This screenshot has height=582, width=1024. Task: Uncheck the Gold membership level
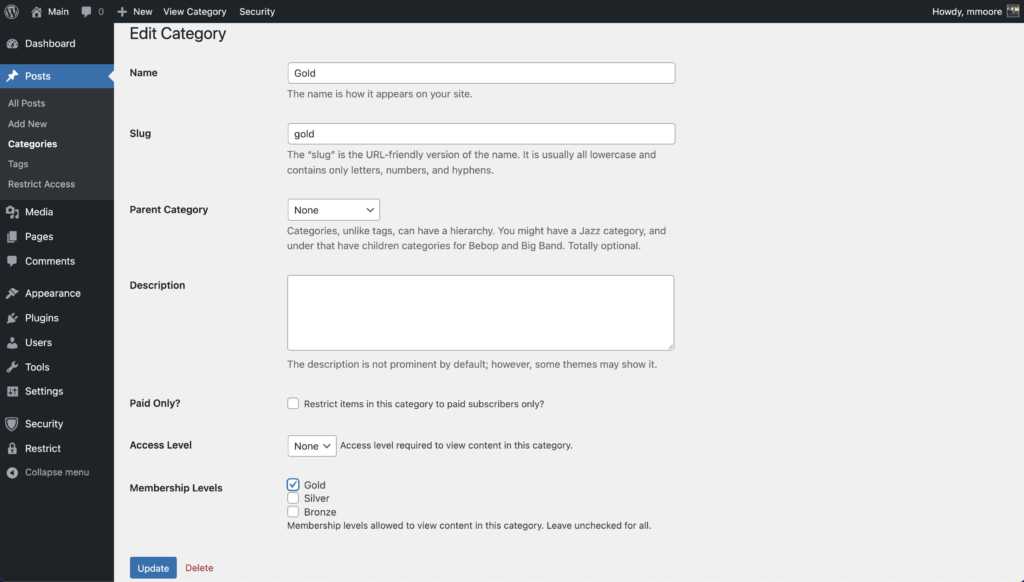[x=293, y=485]
